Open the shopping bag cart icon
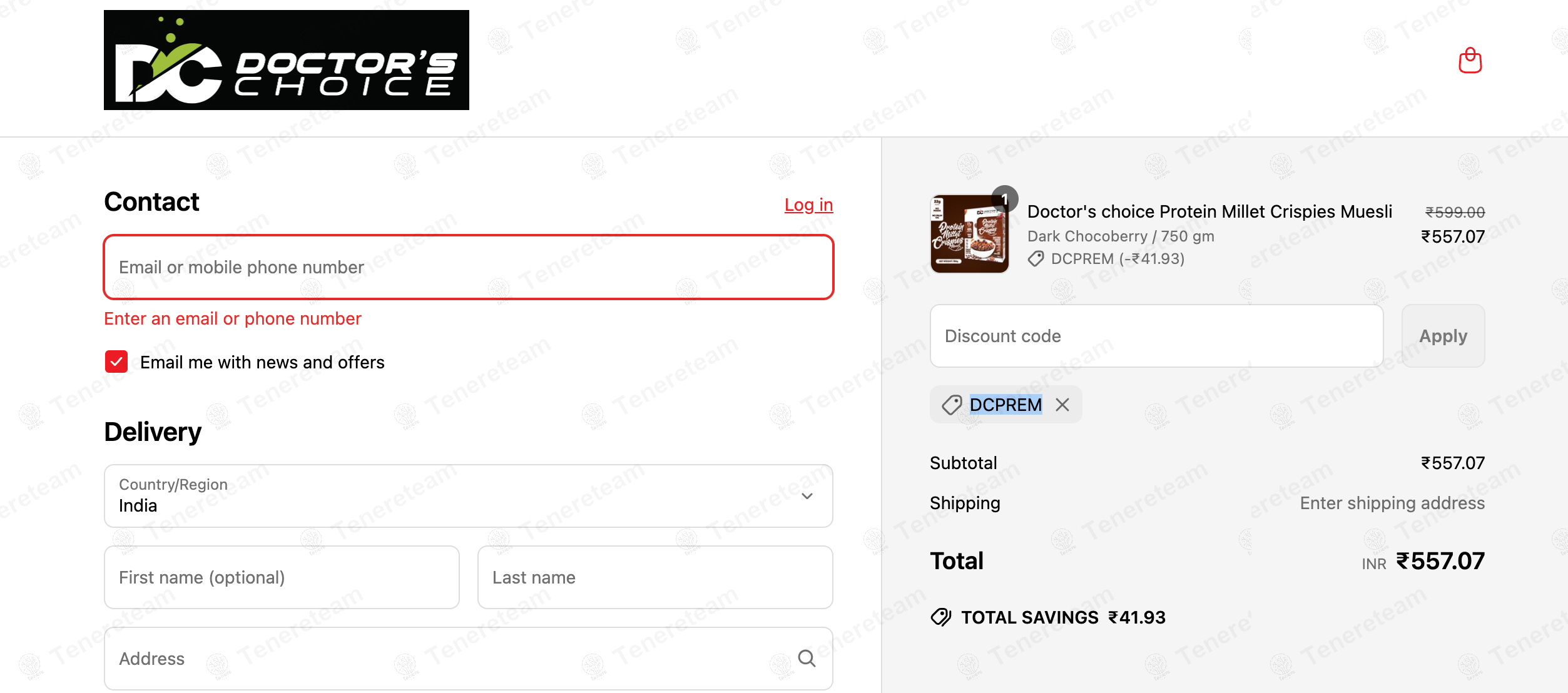The height and width of the screenshot is (693, 1568). [1470, 61]
